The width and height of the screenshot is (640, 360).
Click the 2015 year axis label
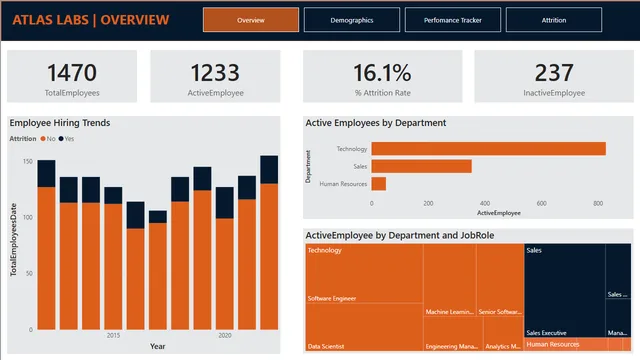click(113, 335)
